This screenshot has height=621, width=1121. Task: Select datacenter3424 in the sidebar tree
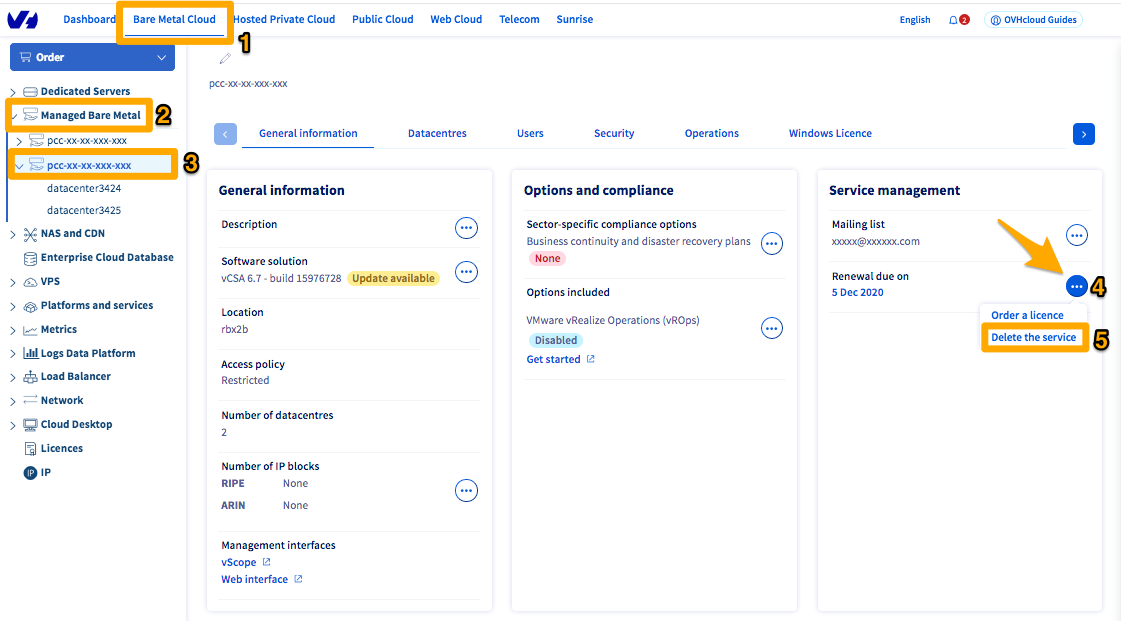coord(84,188)
